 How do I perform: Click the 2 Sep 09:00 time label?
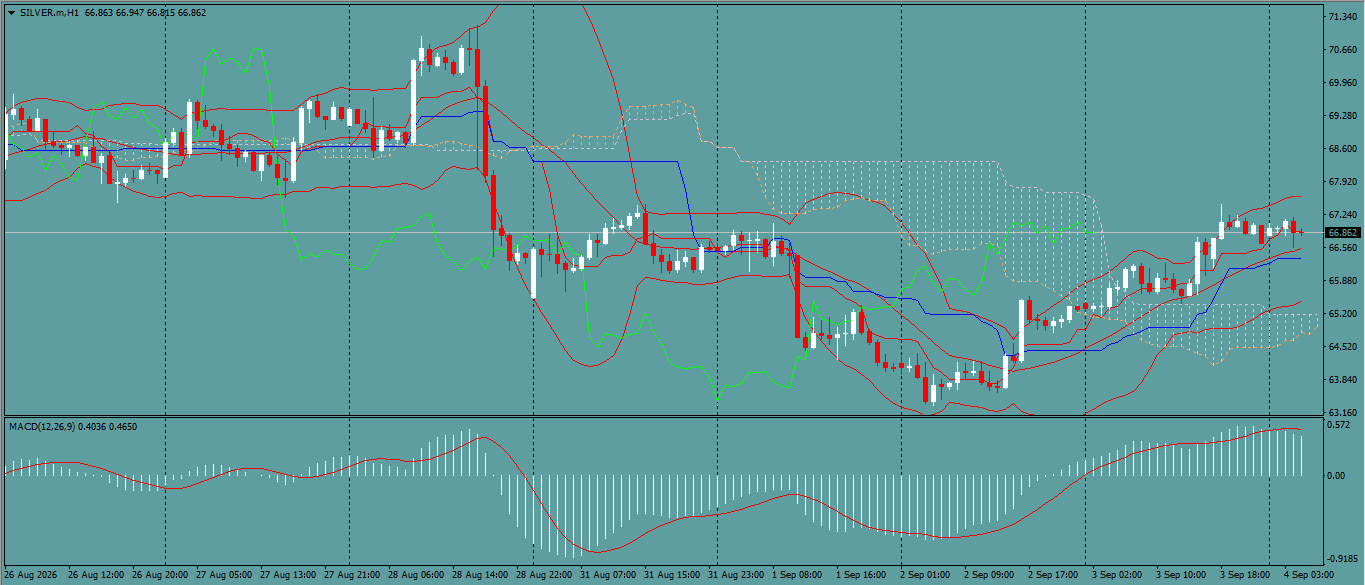[x=989, y=576]
